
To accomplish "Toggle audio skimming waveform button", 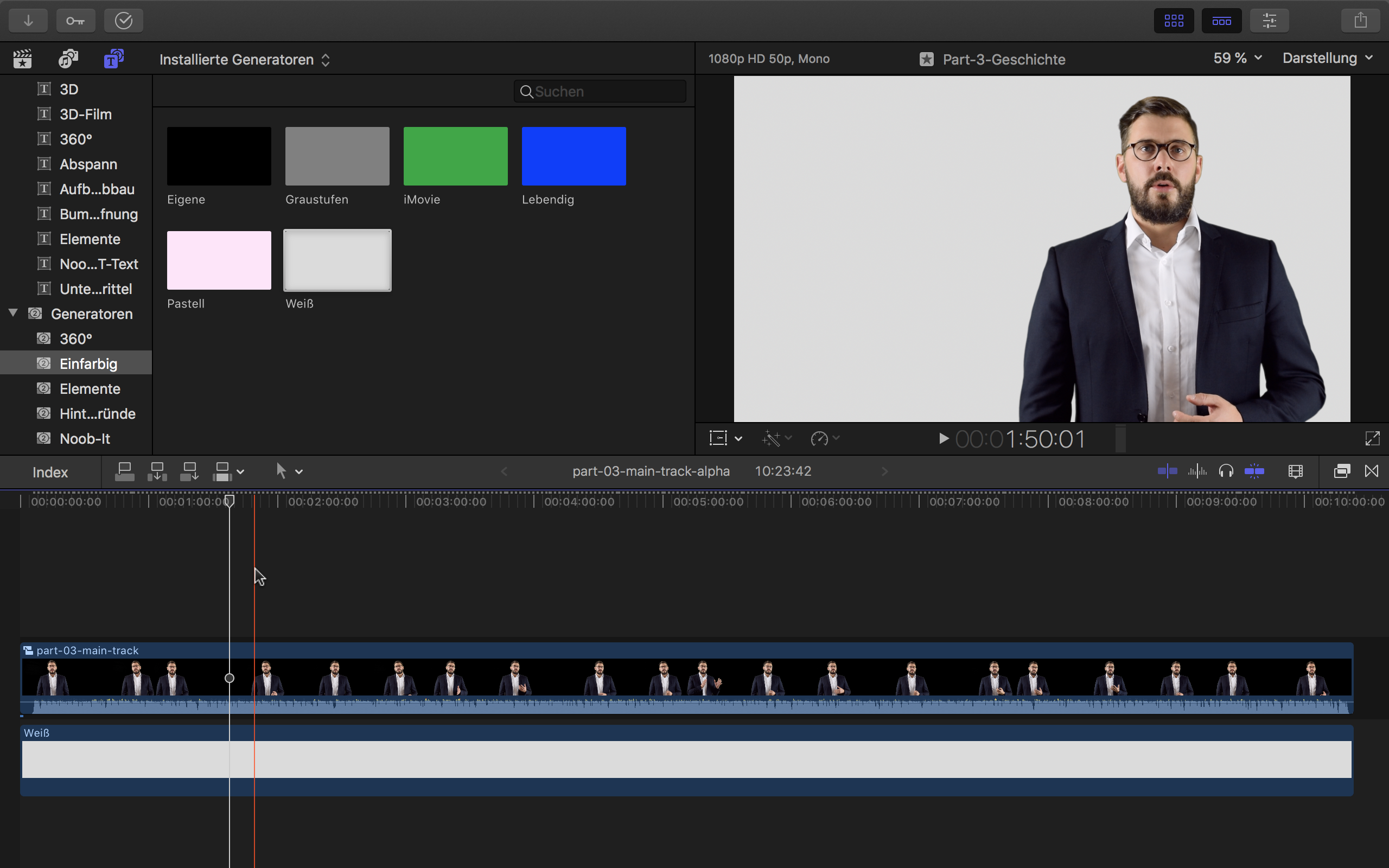I will coord(1197,472).
